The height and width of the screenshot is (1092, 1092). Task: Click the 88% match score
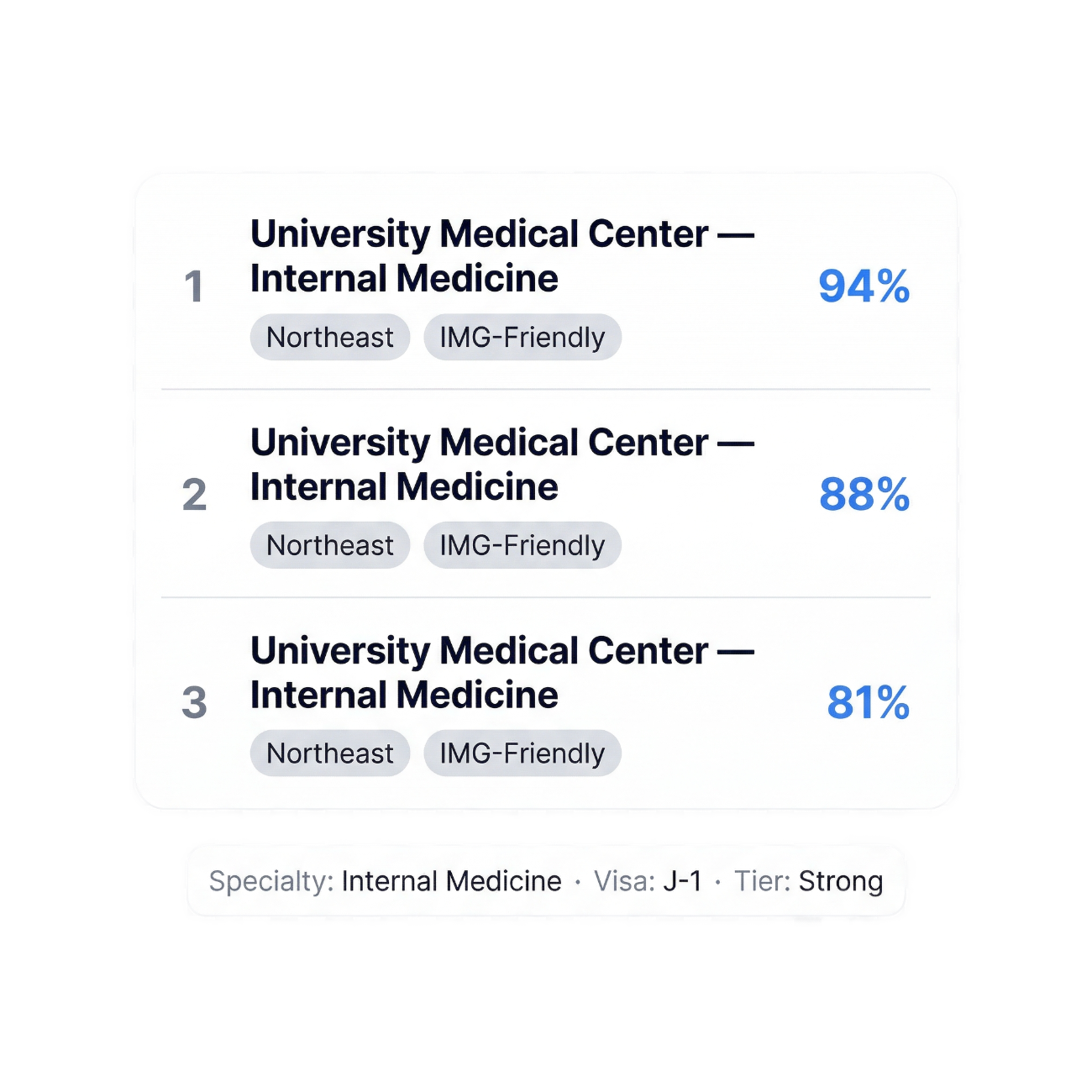[x=864, y=494]
